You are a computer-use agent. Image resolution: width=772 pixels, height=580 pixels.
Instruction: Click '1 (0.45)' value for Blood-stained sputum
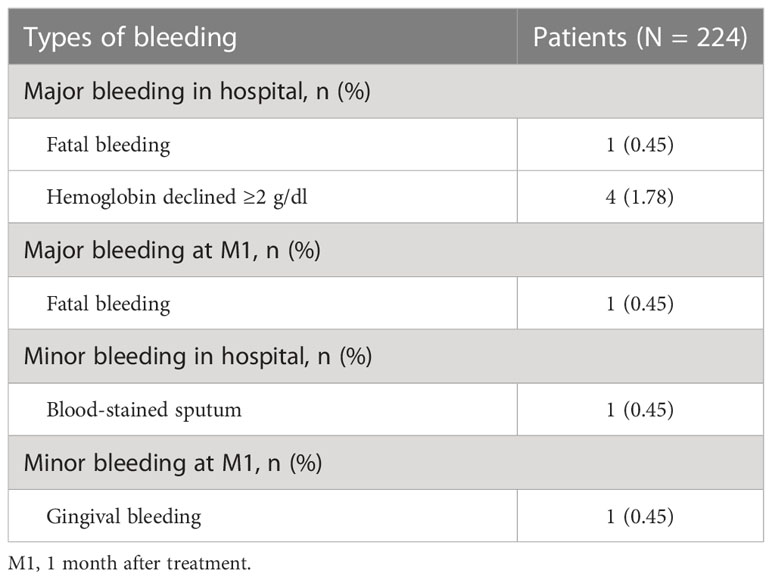pos(640,410)
